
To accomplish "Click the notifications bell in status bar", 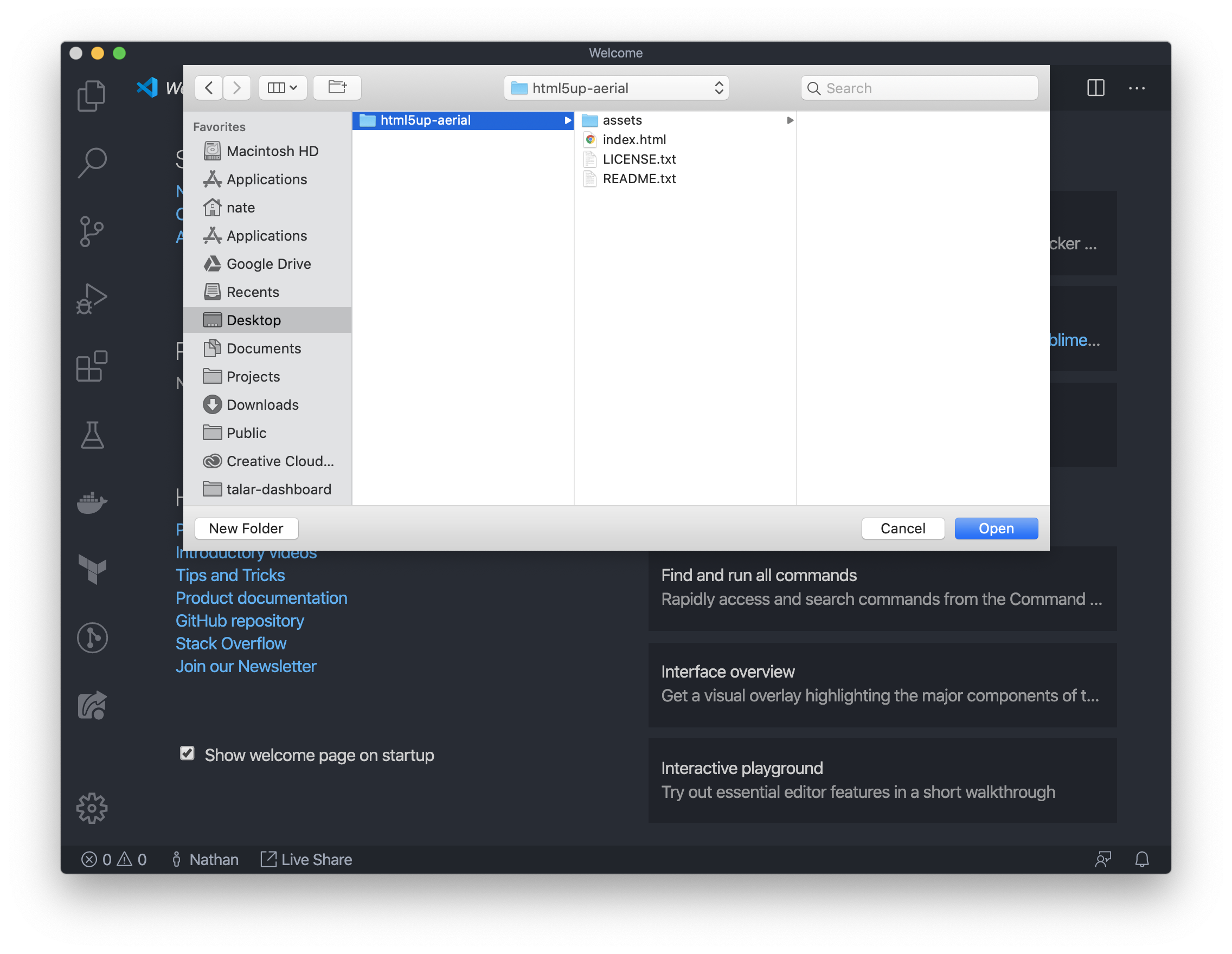I will coord(1142,859).
